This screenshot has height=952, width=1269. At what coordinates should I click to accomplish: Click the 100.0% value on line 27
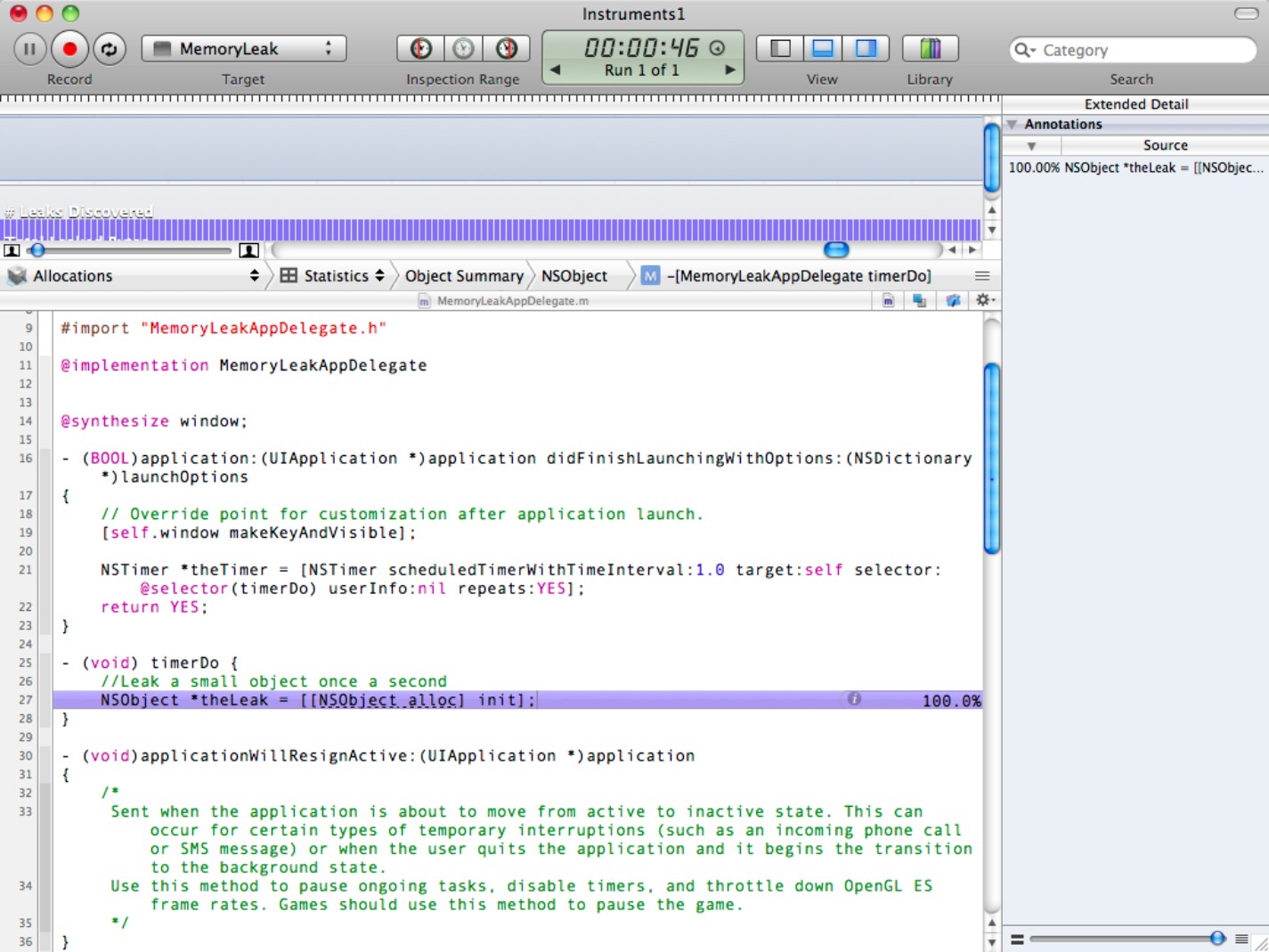(951, 701)
